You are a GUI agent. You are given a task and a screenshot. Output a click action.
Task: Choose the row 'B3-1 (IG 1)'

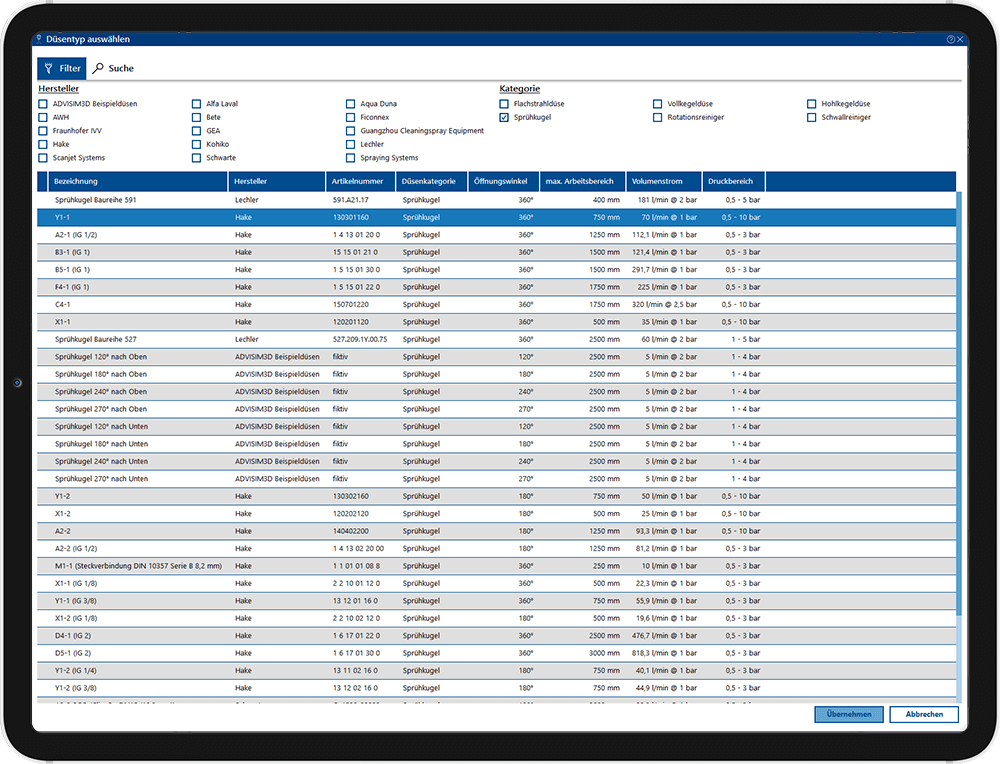[x=497, y=253]
